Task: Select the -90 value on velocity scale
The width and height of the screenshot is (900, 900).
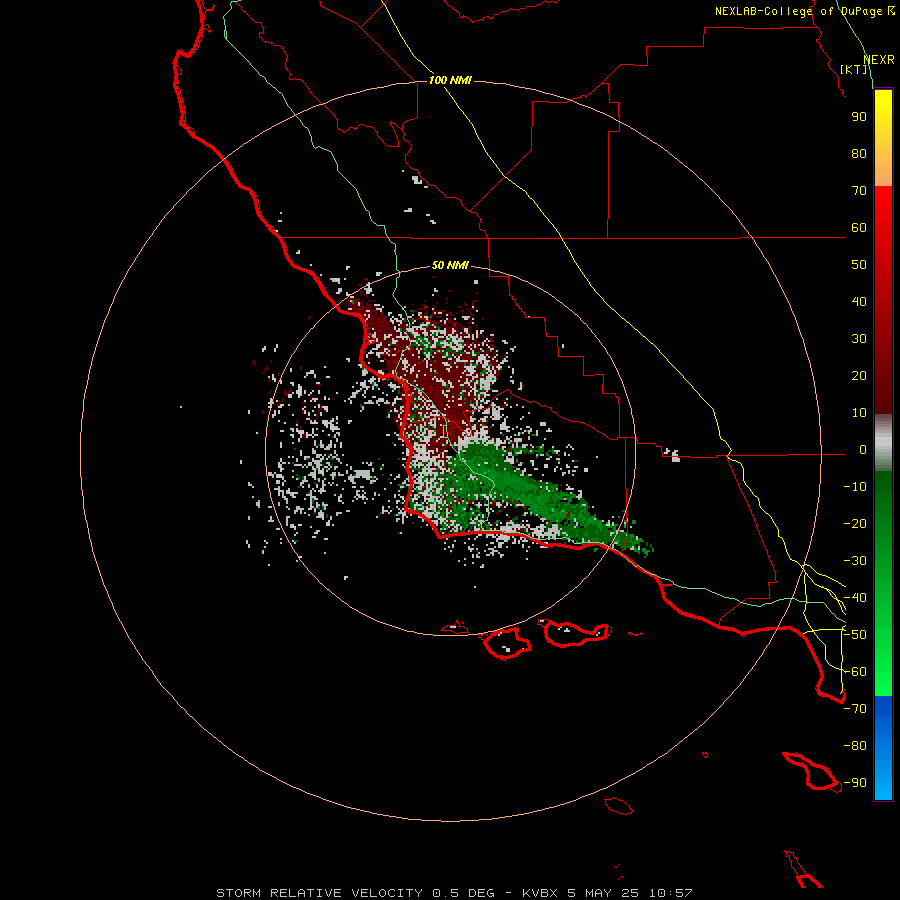Action: [x=855, y=783]
